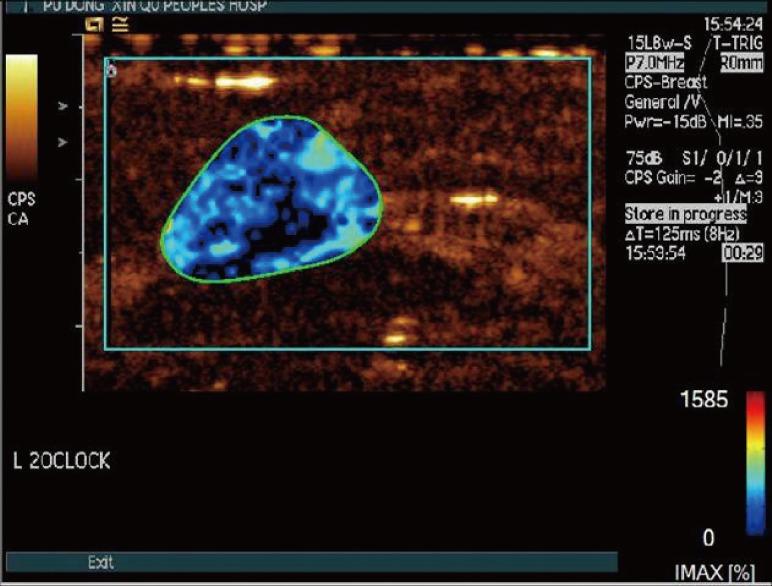
Task: Click the 'General /V' setting text
Action: (x=662, y=102)
